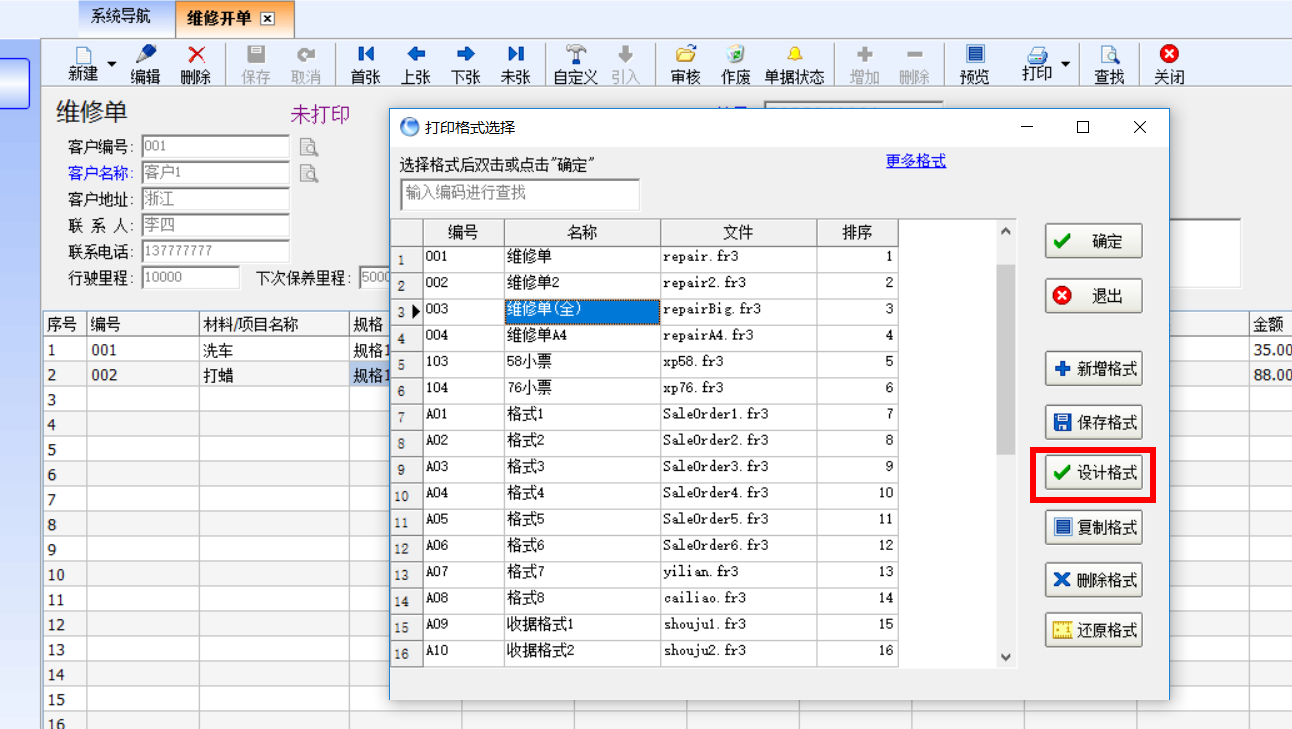Click the yilian.fr3 file cell
Image resolution: width=1292 pixels, height=729 pixels.
click(738, 572)
